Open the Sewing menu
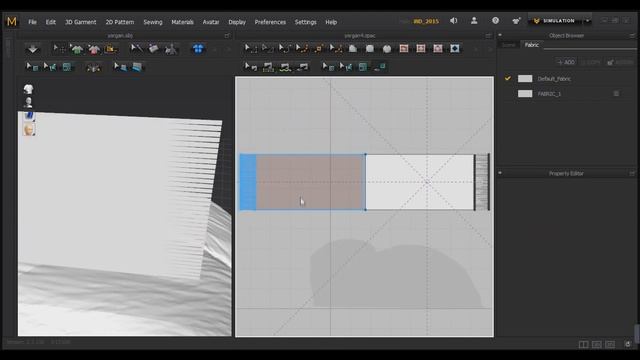This screenshot has height=360, width=640. pos(153,22)
